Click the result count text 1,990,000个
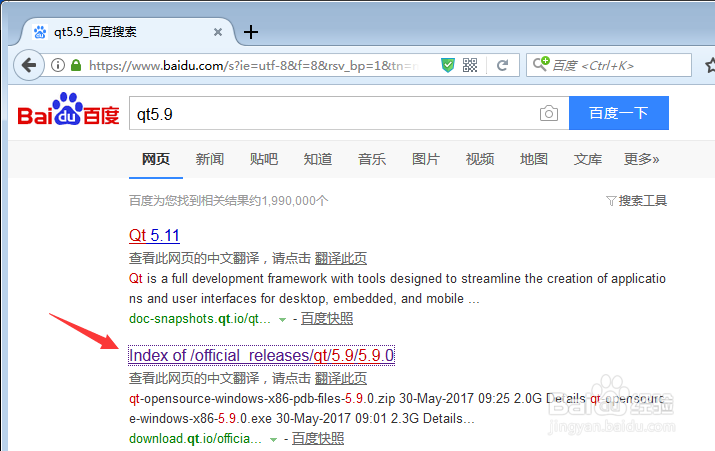 point(295,201)
